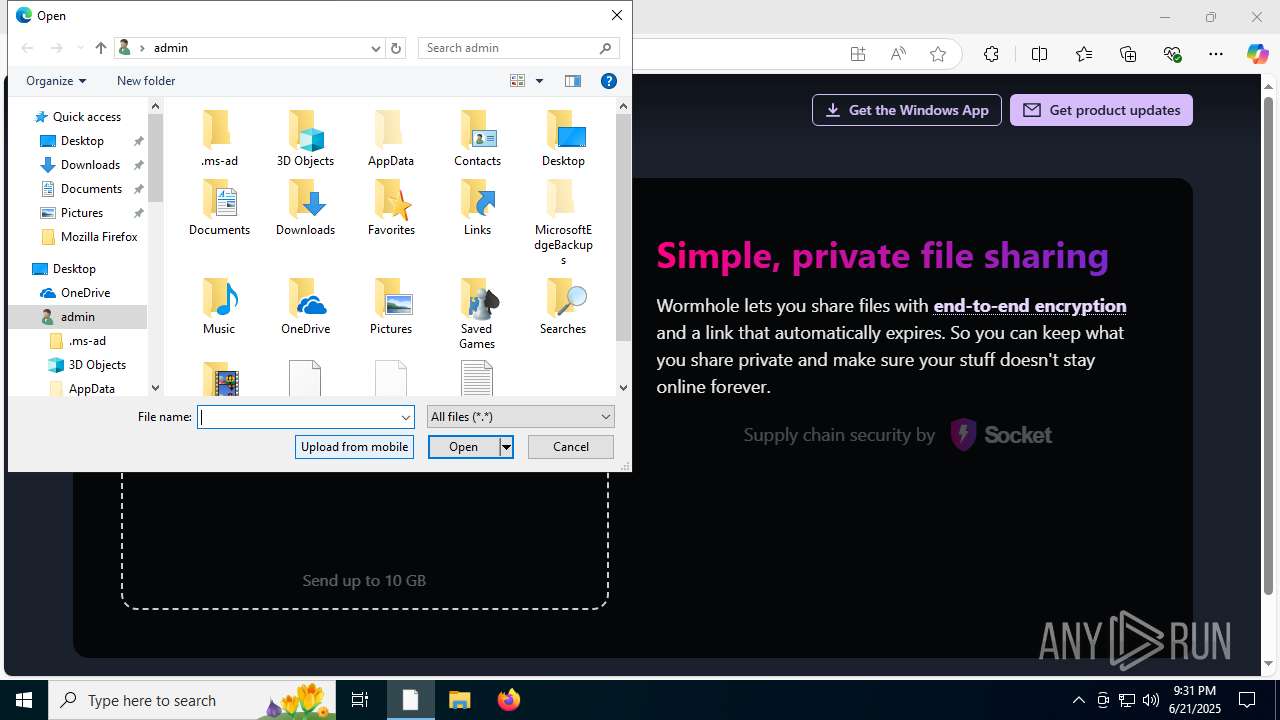Select Downloads under Quick access

[90, 165]
